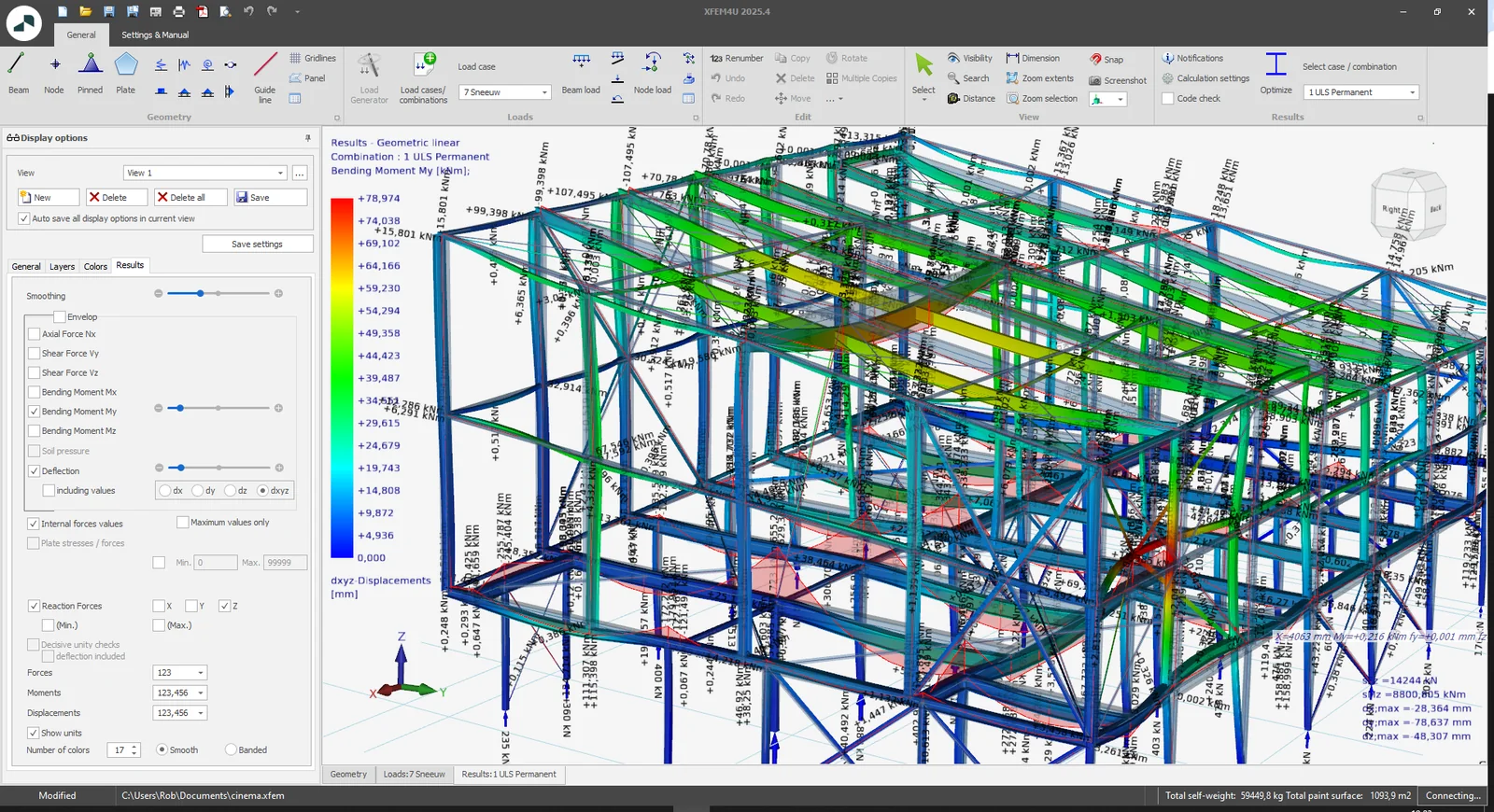Viewport: 1494px width, 812px height.
Task: Enable the Axial Force Nx checkbox
Action: click(35, 334)
